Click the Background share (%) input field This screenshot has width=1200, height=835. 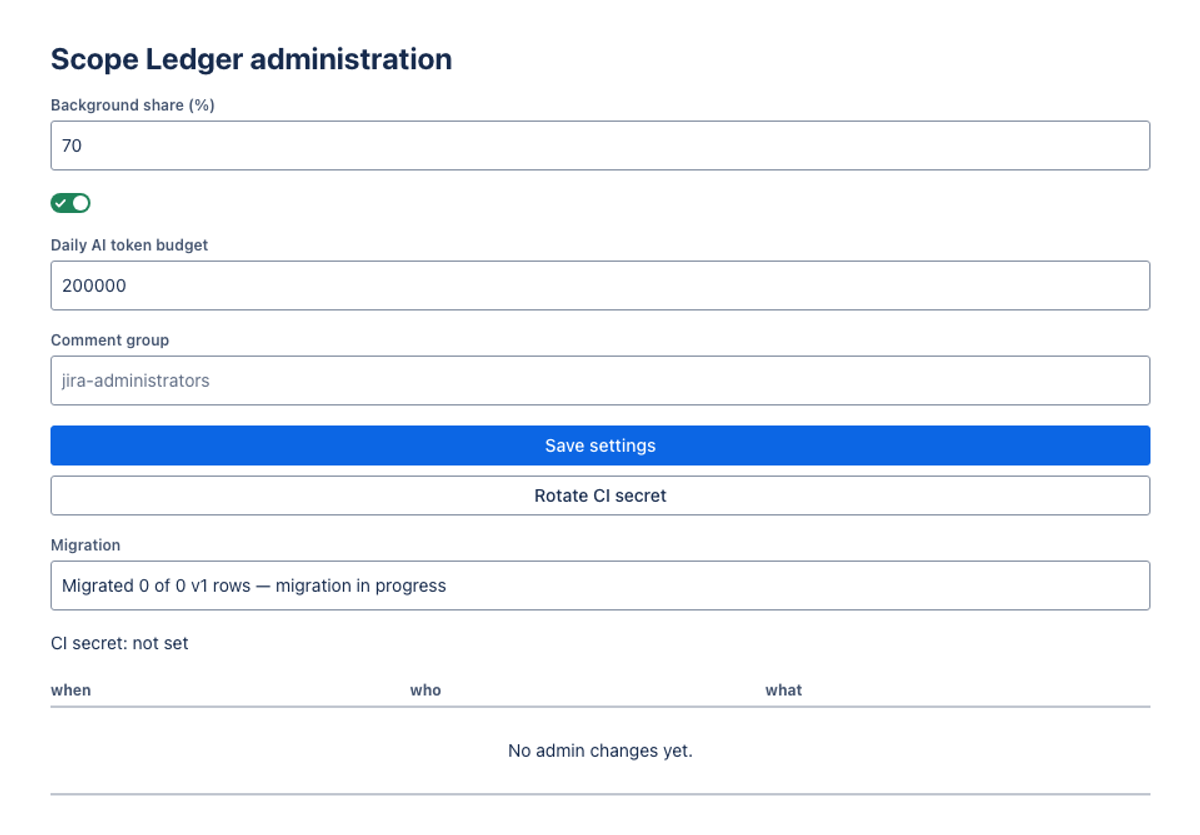point(600,146)
